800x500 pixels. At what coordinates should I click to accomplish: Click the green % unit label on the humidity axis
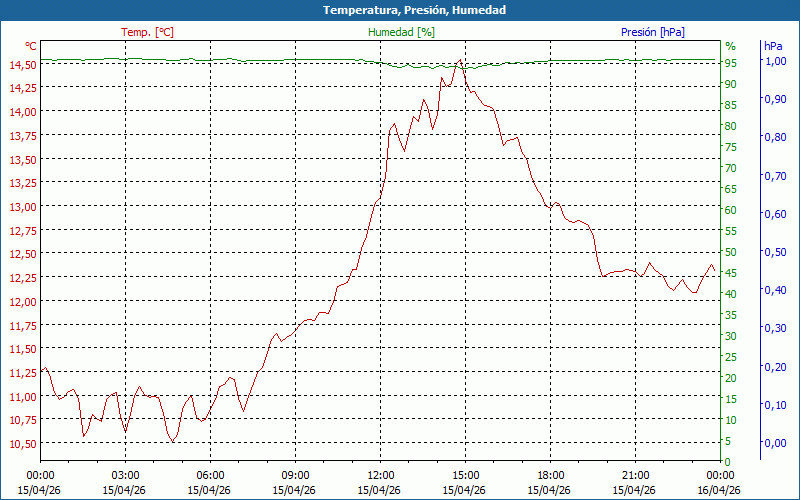pyautogui.click(x=730, y=46)
